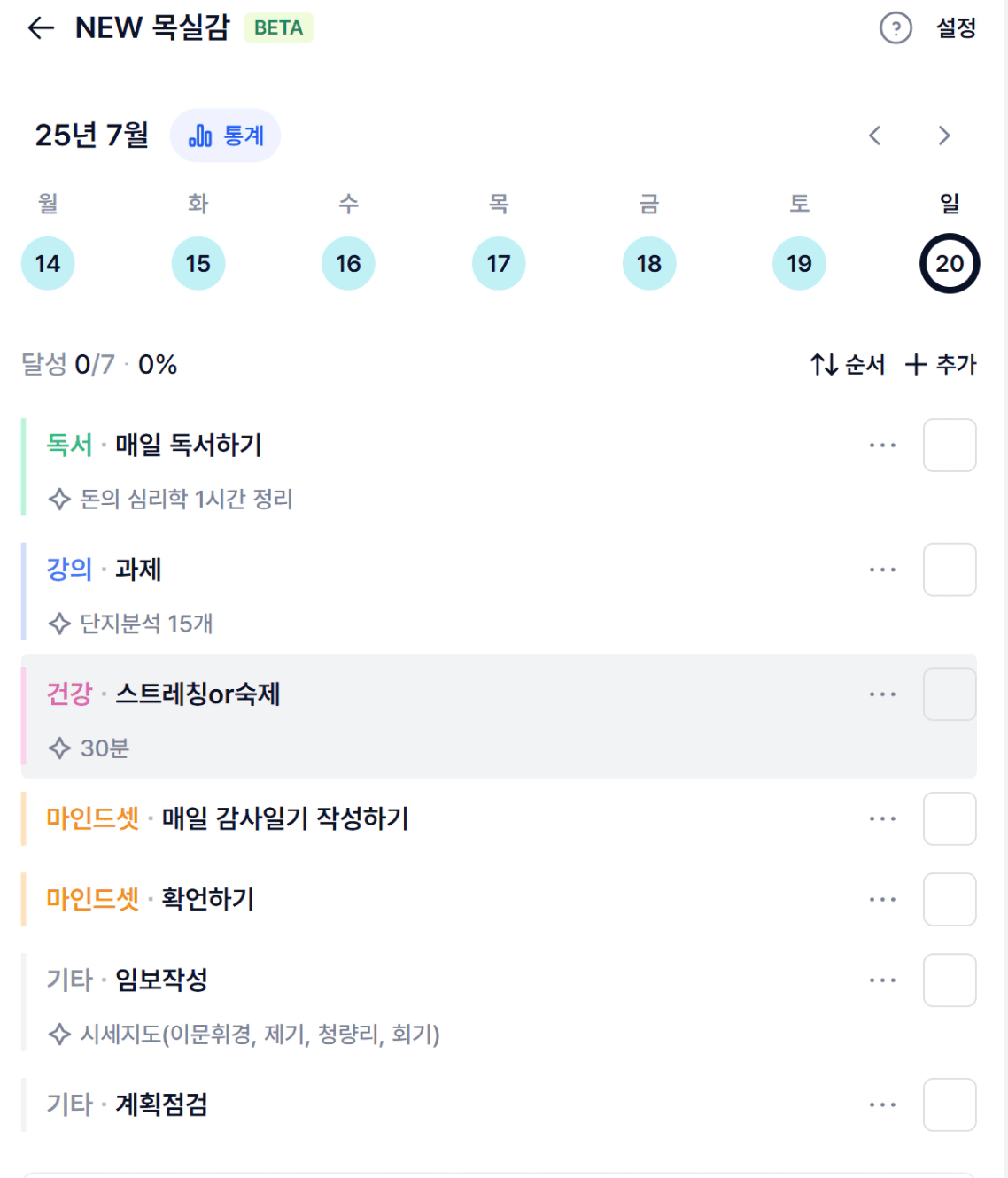Check off 매일 독서하기 goal
Image resolution: width=1008 pixels, height=1178 pixels.
click(950, 446)
